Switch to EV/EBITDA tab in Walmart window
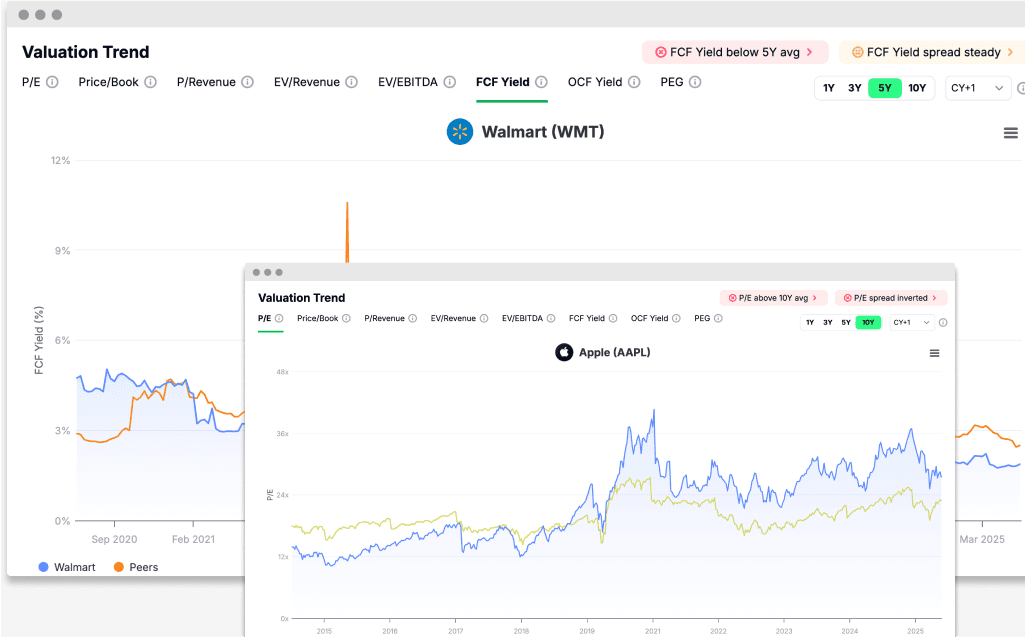1025x637 pixels. click(408, 82)
